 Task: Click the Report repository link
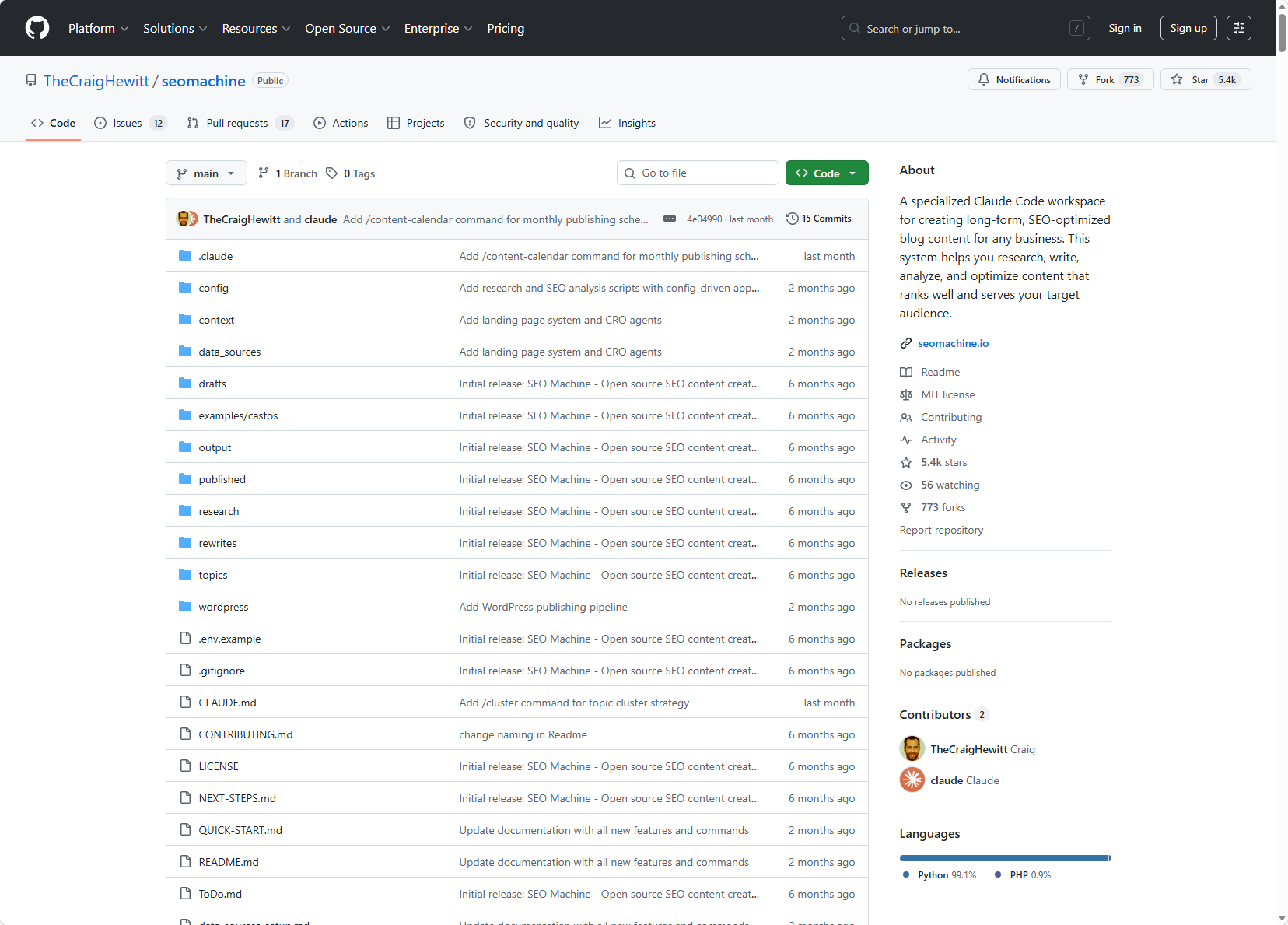941,531
